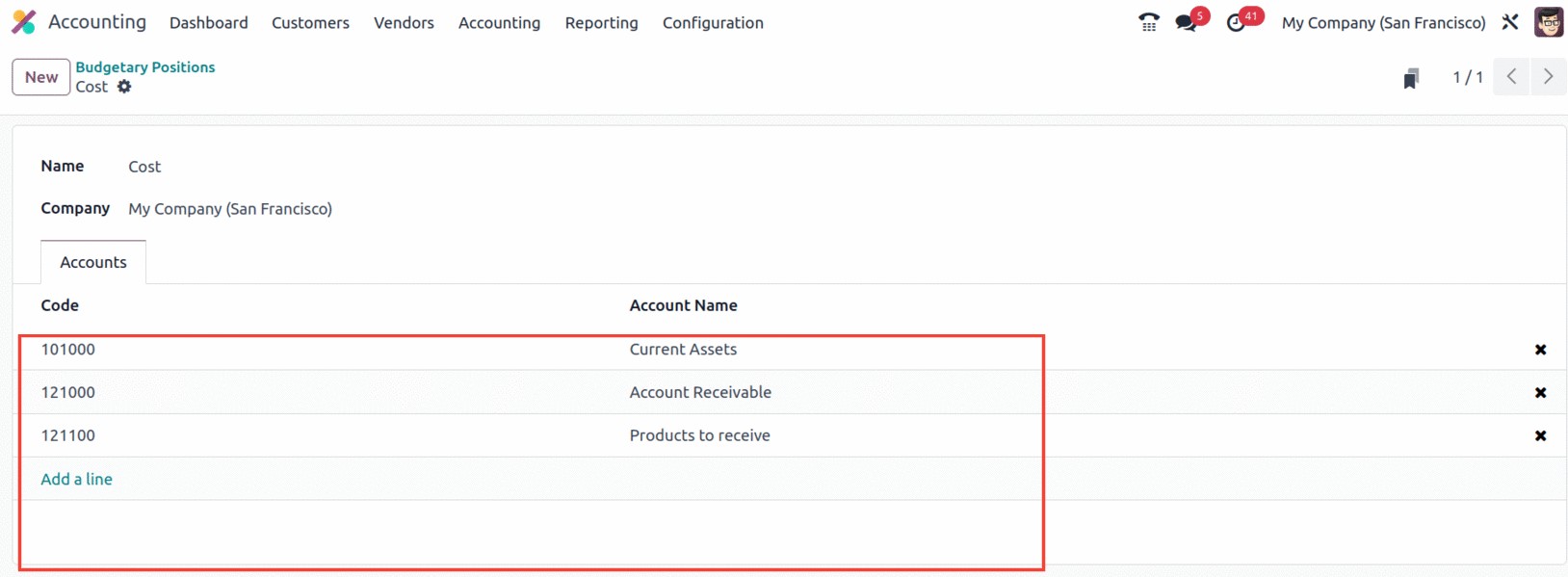Click the Name field containing Cost
Viewport: 1568px width, 577px height.
(x=144, y=167)
